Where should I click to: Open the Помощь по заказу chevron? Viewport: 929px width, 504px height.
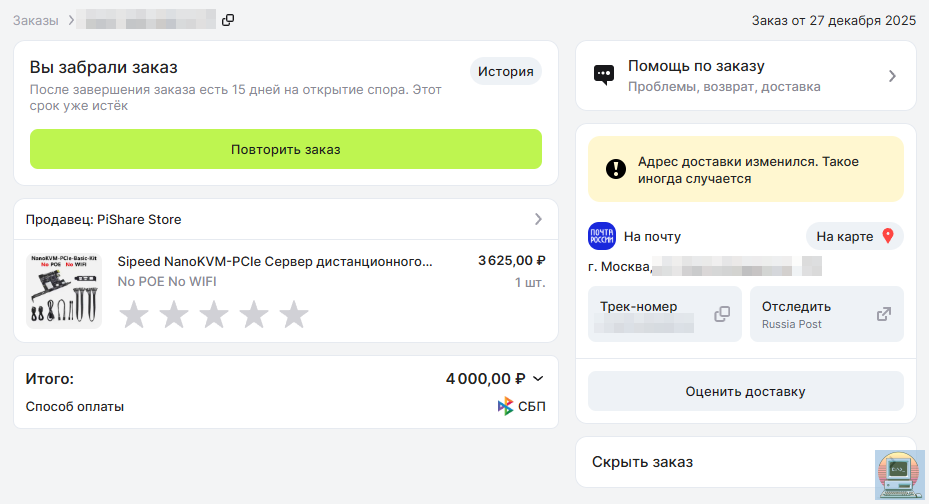(892, 76)
